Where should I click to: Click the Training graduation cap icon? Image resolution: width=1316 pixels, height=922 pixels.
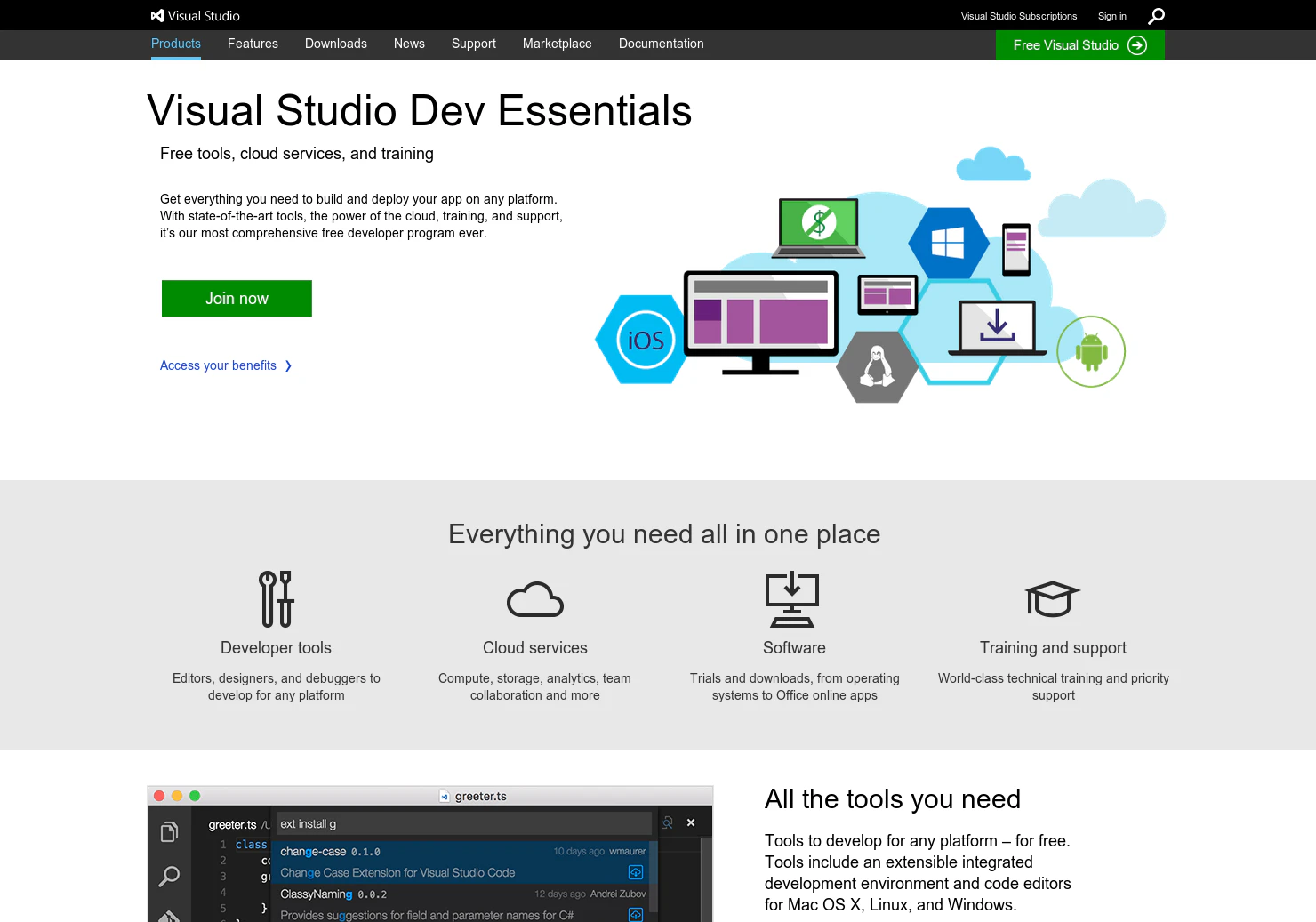point(1053,598)
